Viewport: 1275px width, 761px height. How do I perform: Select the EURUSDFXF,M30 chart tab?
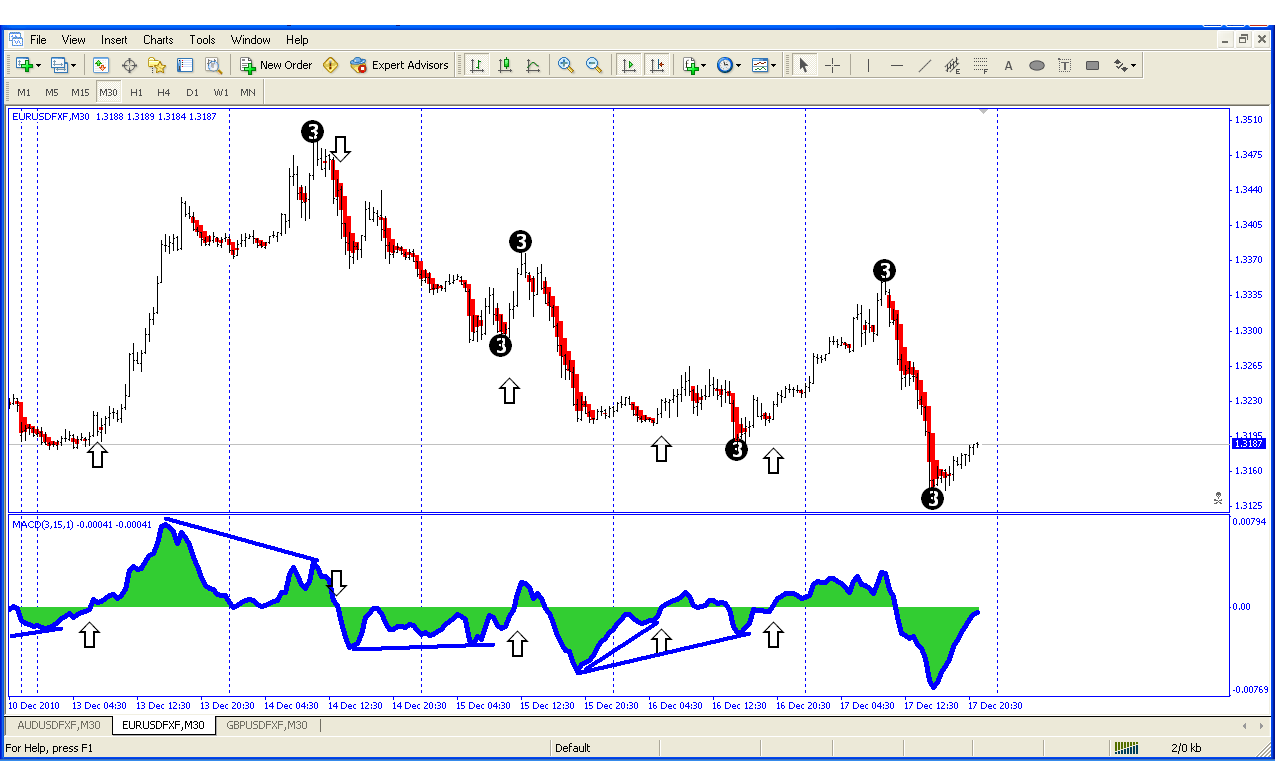pos(162,725)
